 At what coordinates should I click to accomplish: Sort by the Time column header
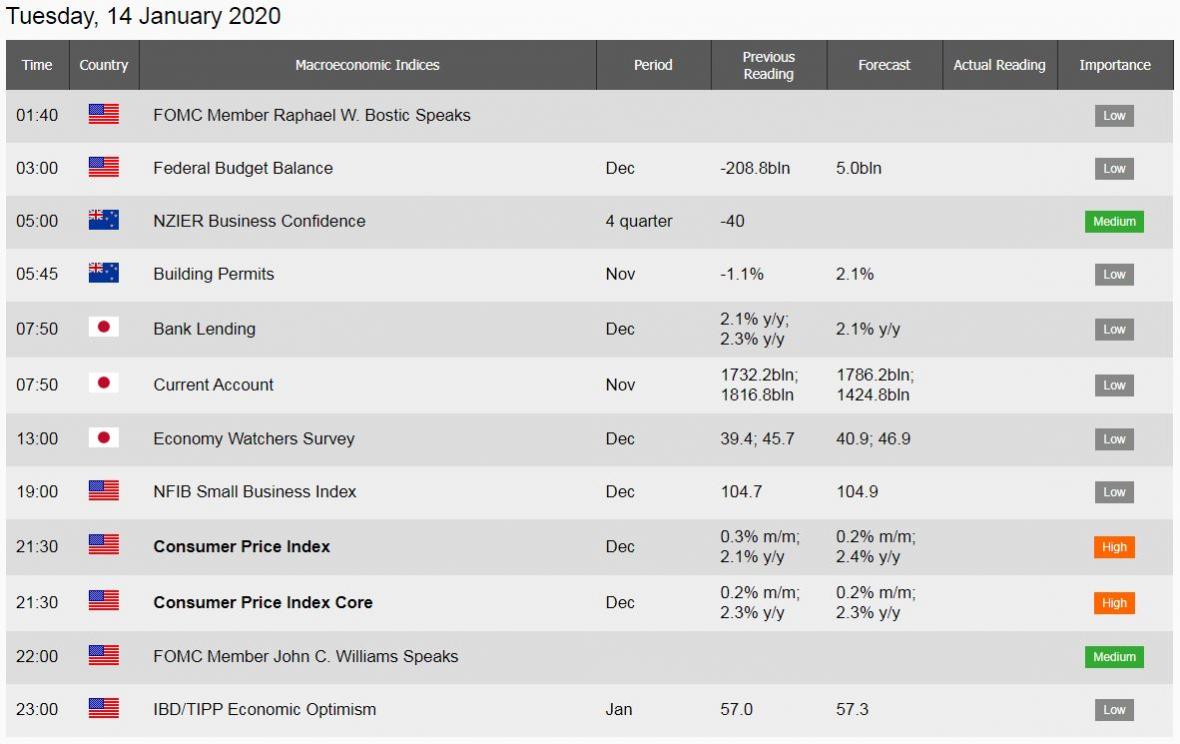(x=37, y=65)
